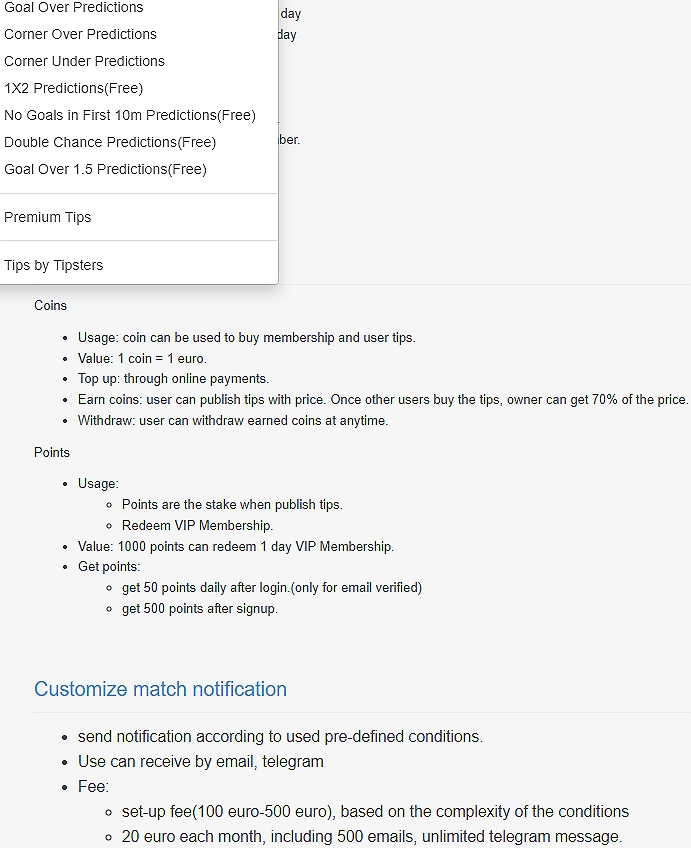Open Goal Over Predictions menu item
The width and height of the screenshot is (691, 848).
74,8
